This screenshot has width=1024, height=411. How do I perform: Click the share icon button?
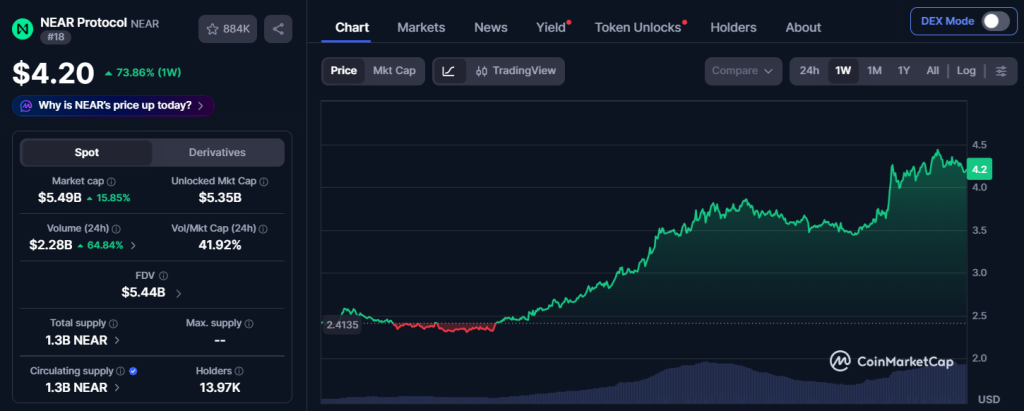[x=278, y=29]
